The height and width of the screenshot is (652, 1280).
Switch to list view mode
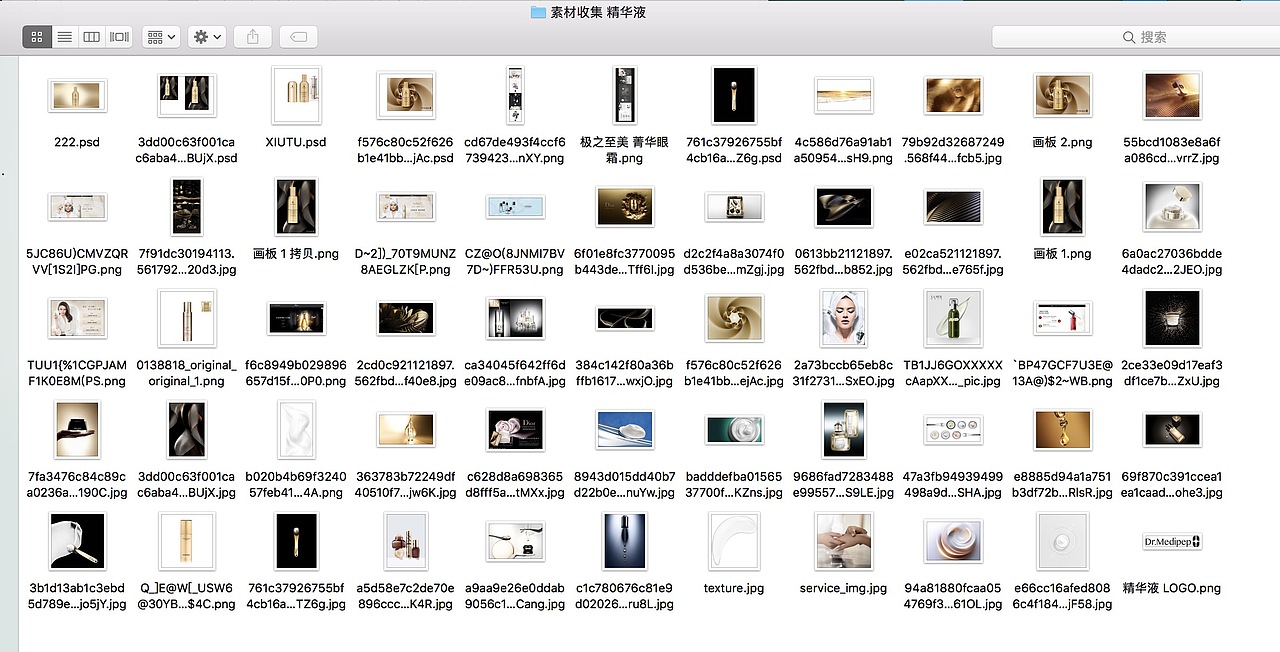[x=65, y=36]
